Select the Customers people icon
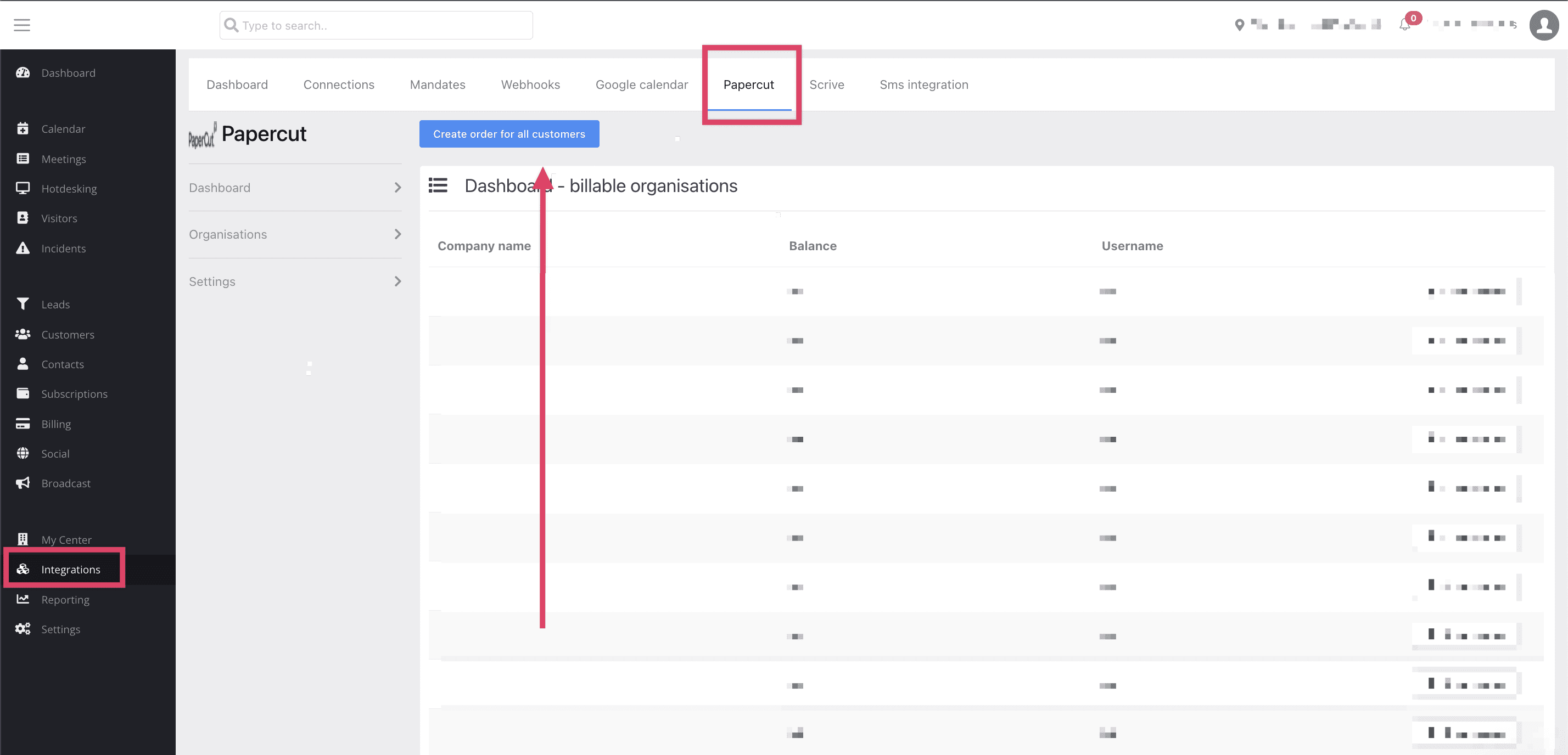This screenshot has height=755, width=1568. click(23, 334)
